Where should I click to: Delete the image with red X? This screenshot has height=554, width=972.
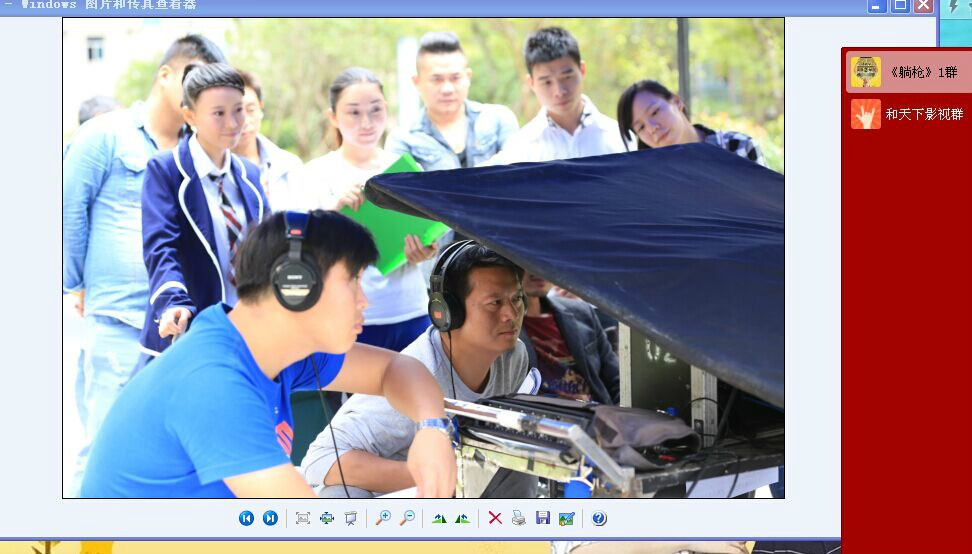coord(495,518)
